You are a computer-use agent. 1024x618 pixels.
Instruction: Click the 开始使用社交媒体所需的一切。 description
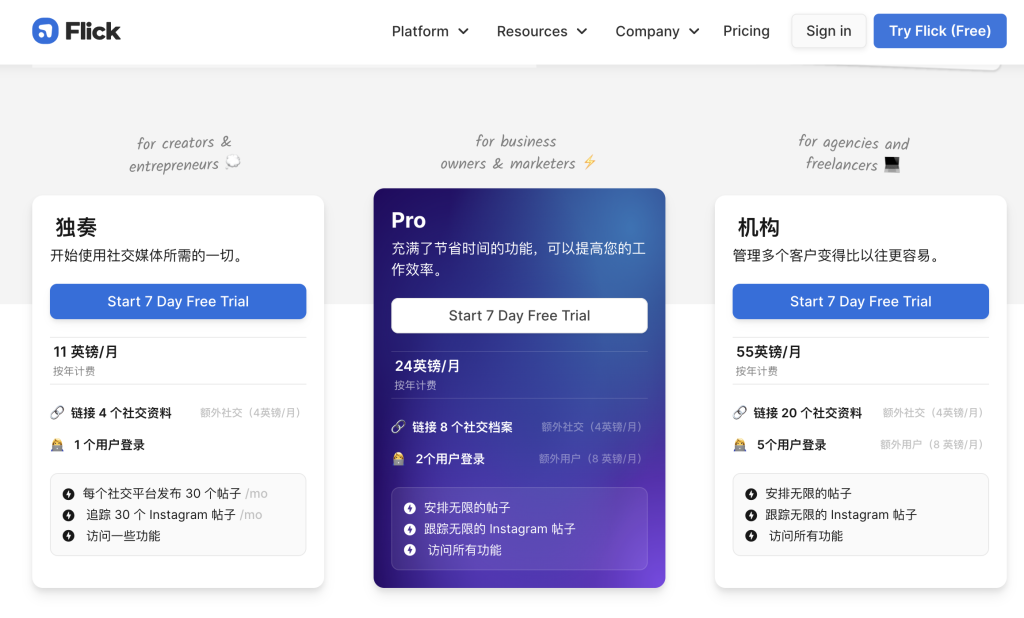[149, 255]
